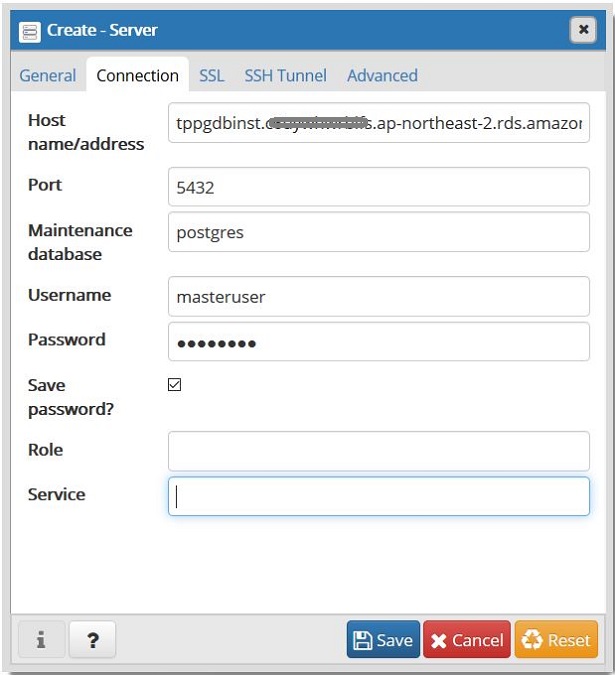Focus the Port field showing 5432
The image size is (615, 675).
pyautogui.click(x=379, y=187)
